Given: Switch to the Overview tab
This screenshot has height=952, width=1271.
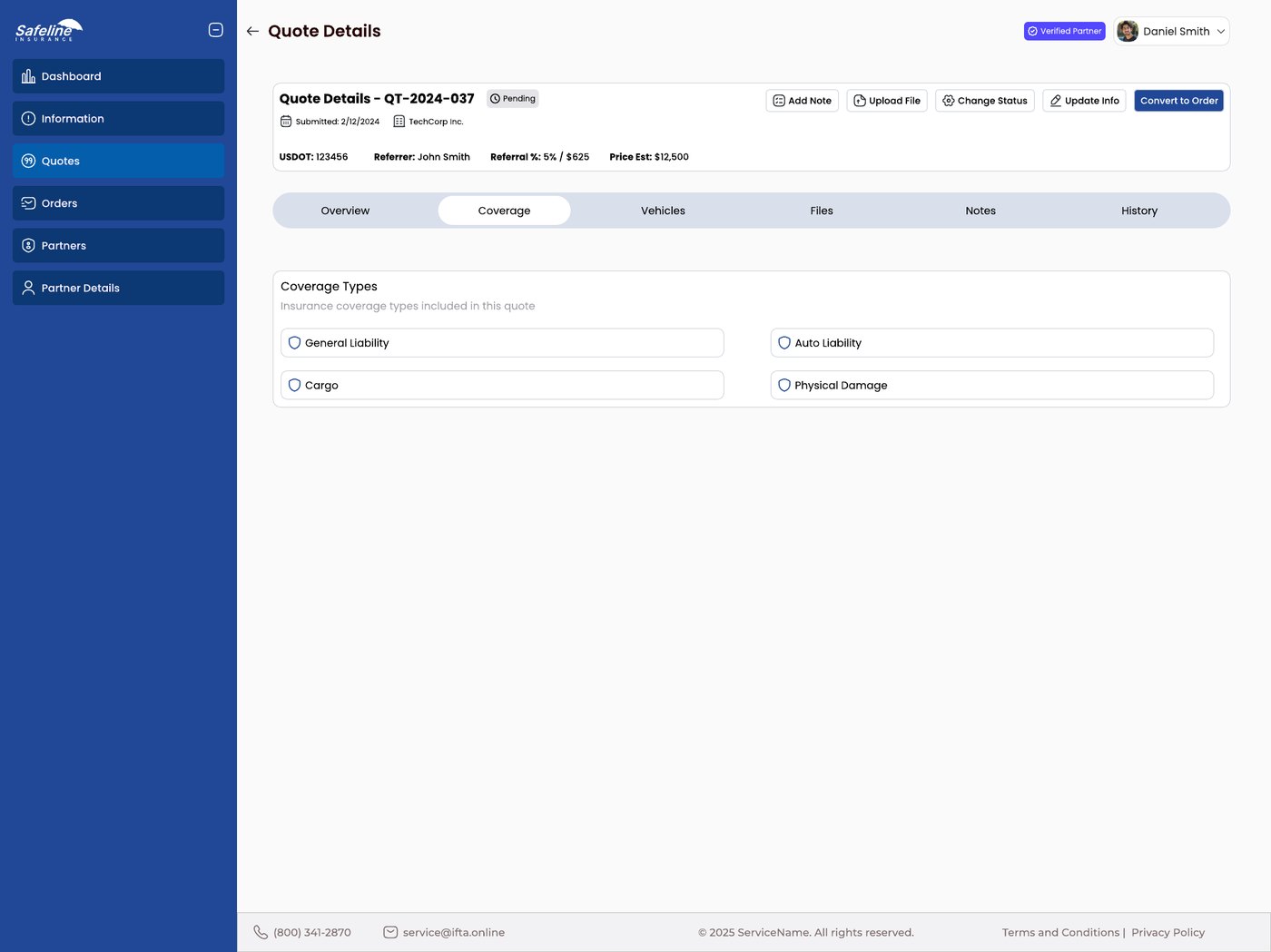Looking at the screenshot, I should (345, 211).
